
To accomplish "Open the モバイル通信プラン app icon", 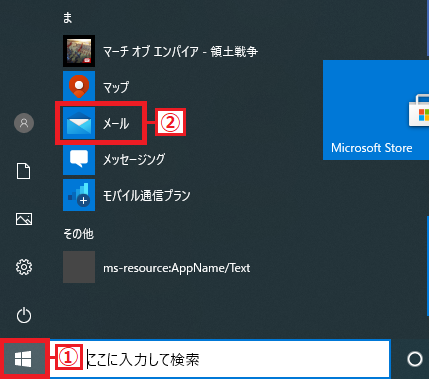I will 79,195.
